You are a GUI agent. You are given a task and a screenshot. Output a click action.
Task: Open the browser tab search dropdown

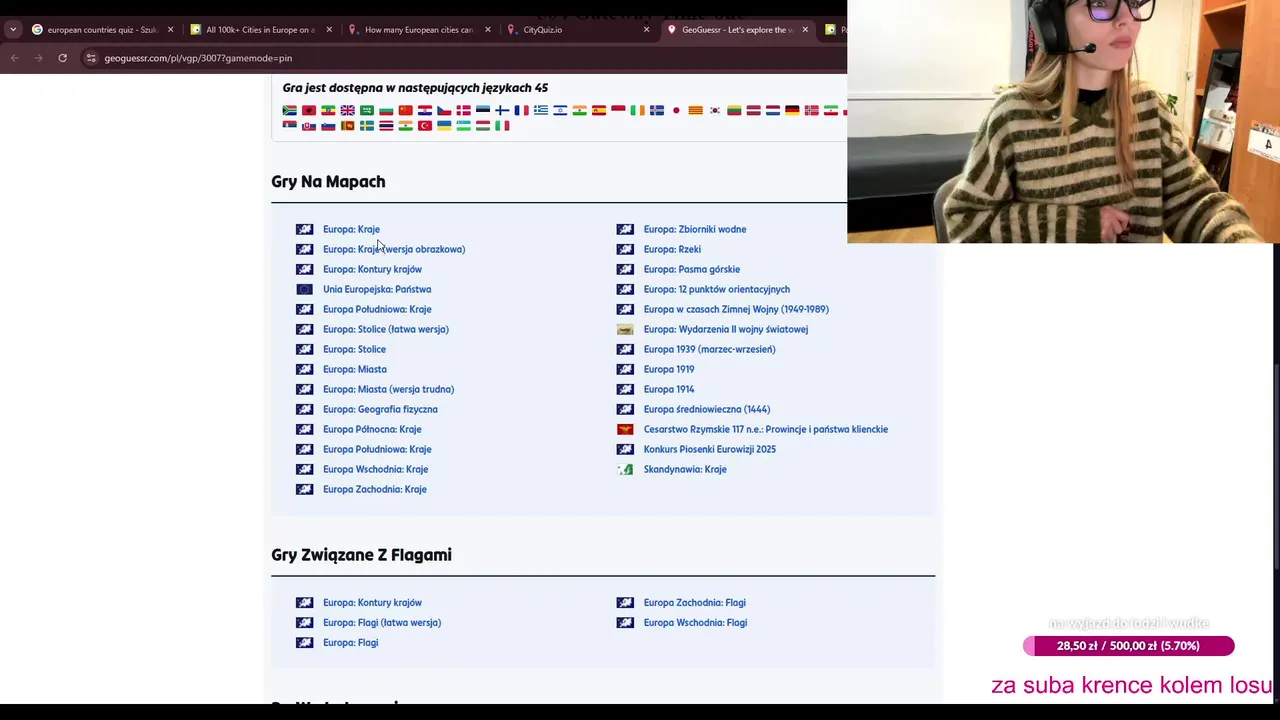click(13, 30)
